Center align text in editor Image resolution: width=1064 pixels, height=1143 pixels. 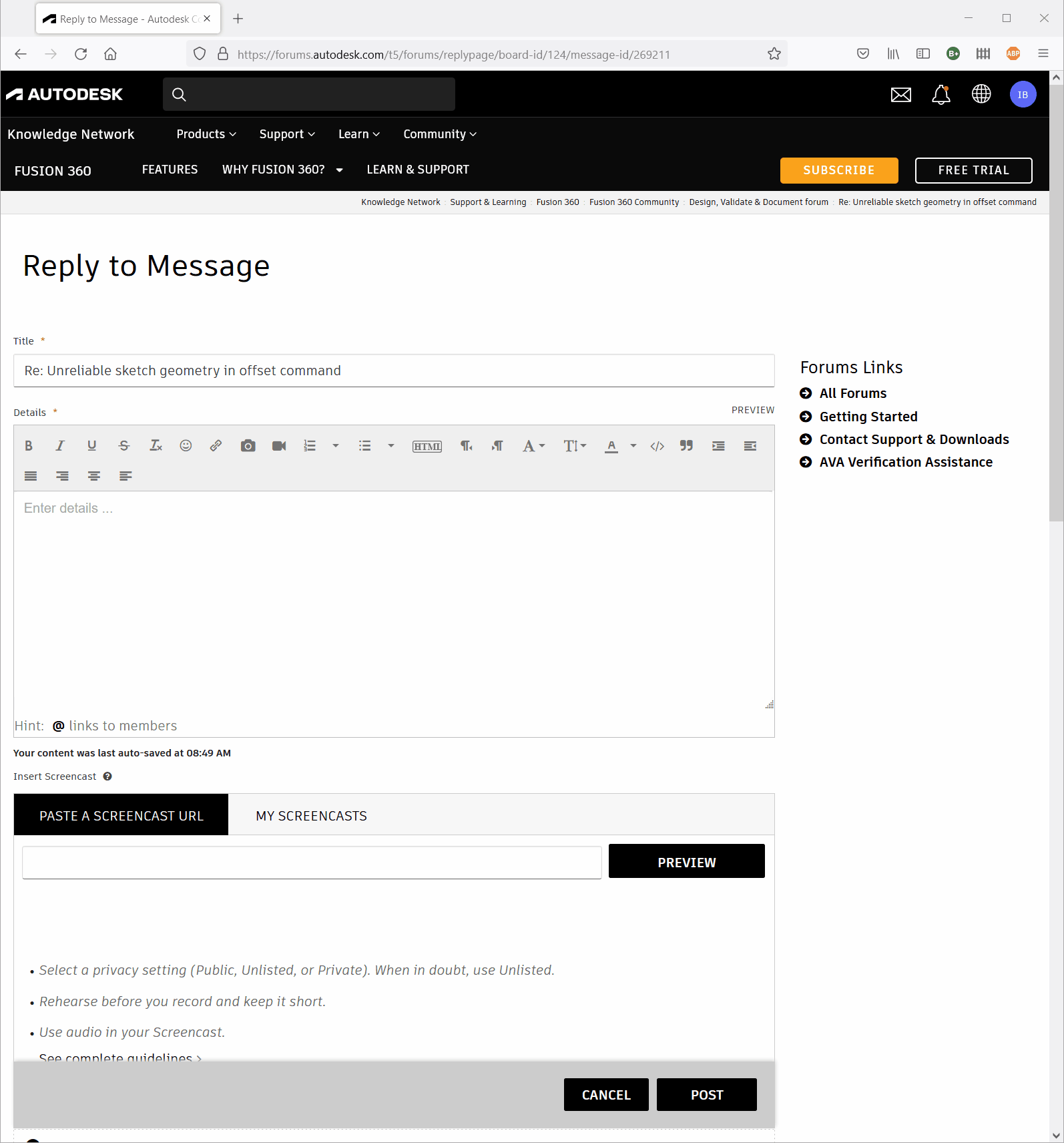pos(94,476)
